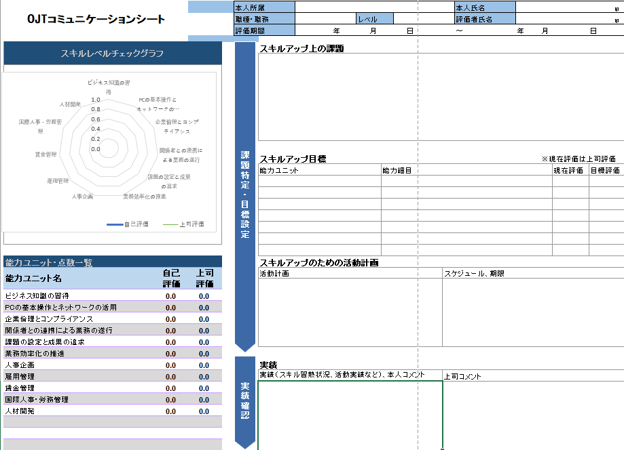Click the 上司評価 column header in the score table
Screen dimensions: 624x450
coord(205,278)
